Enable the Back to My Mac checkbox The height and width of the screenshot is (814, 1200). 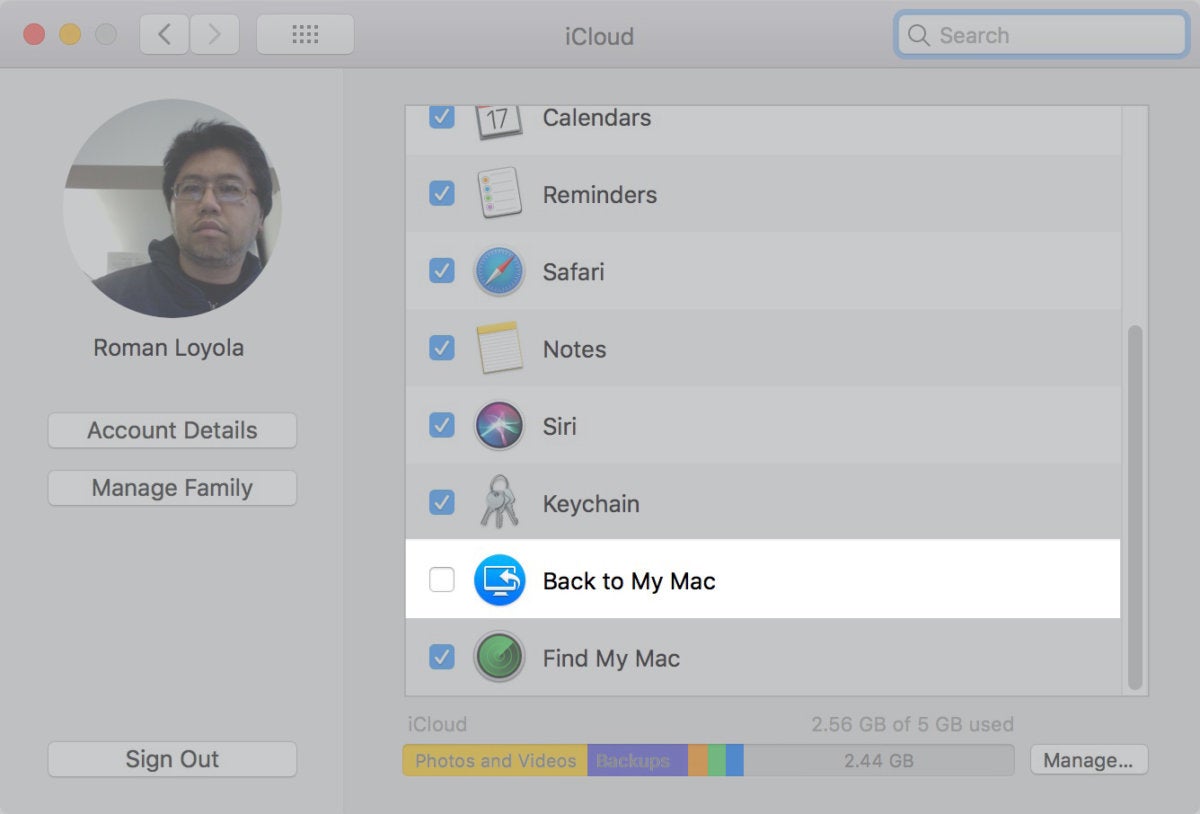point(441,580)
